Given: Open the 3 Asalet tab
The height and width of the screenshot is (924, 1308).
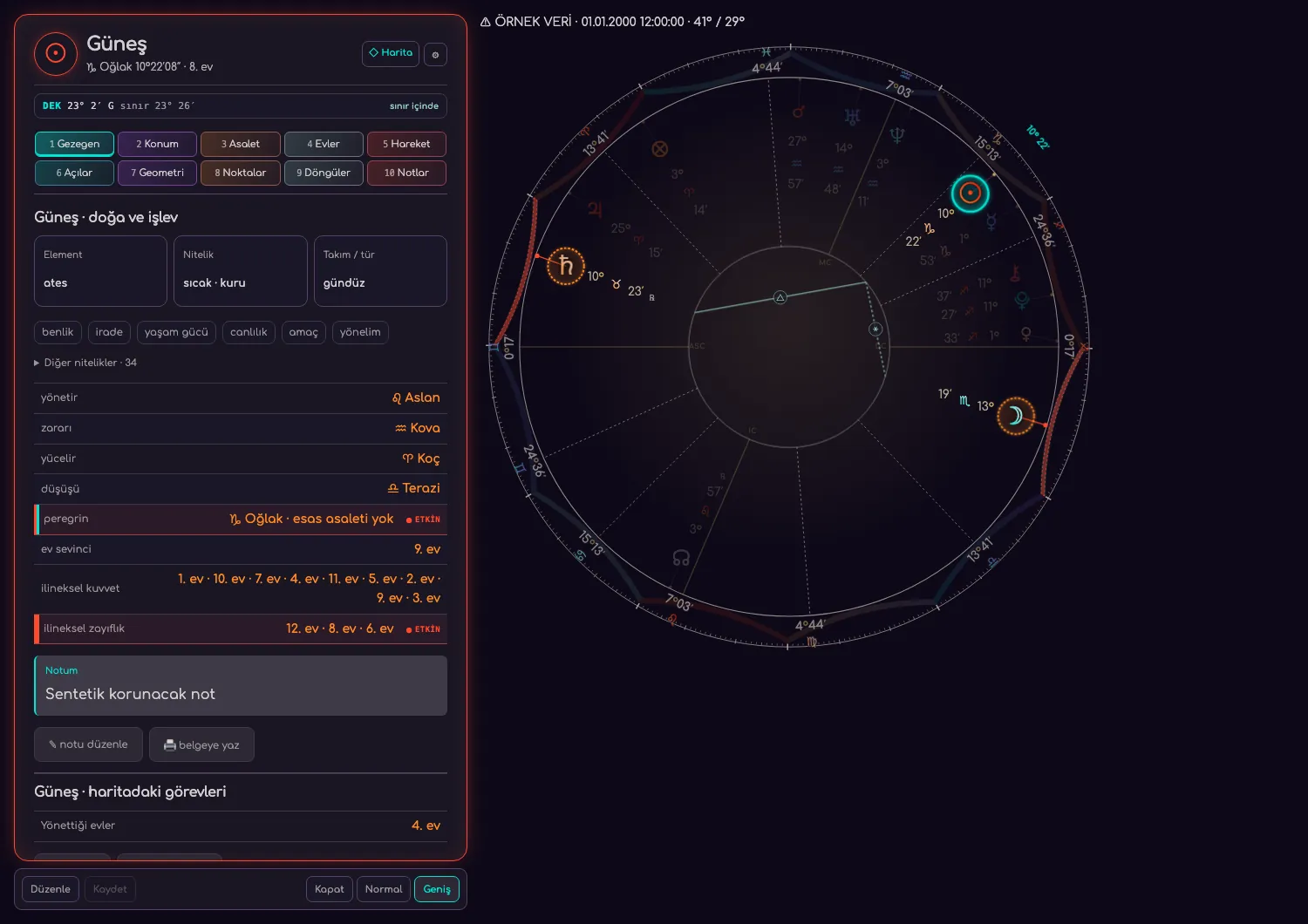Looking at the screenshot, I should coord(241,144).
